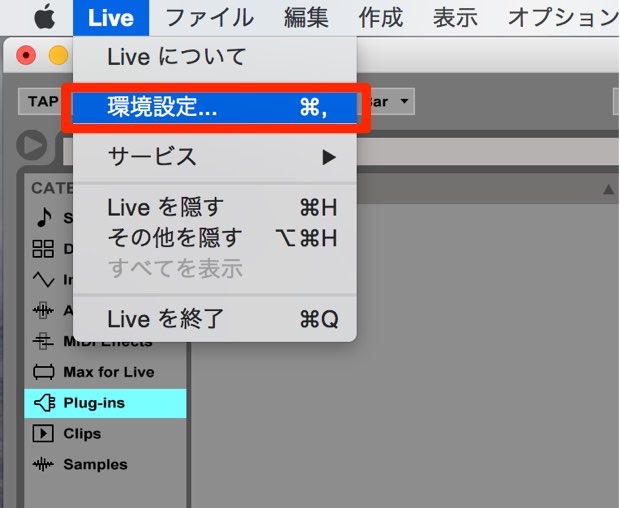620x508 pixels.
Task: Click the round play preview button
Action: pyautogui.click(x=32, y=145)
